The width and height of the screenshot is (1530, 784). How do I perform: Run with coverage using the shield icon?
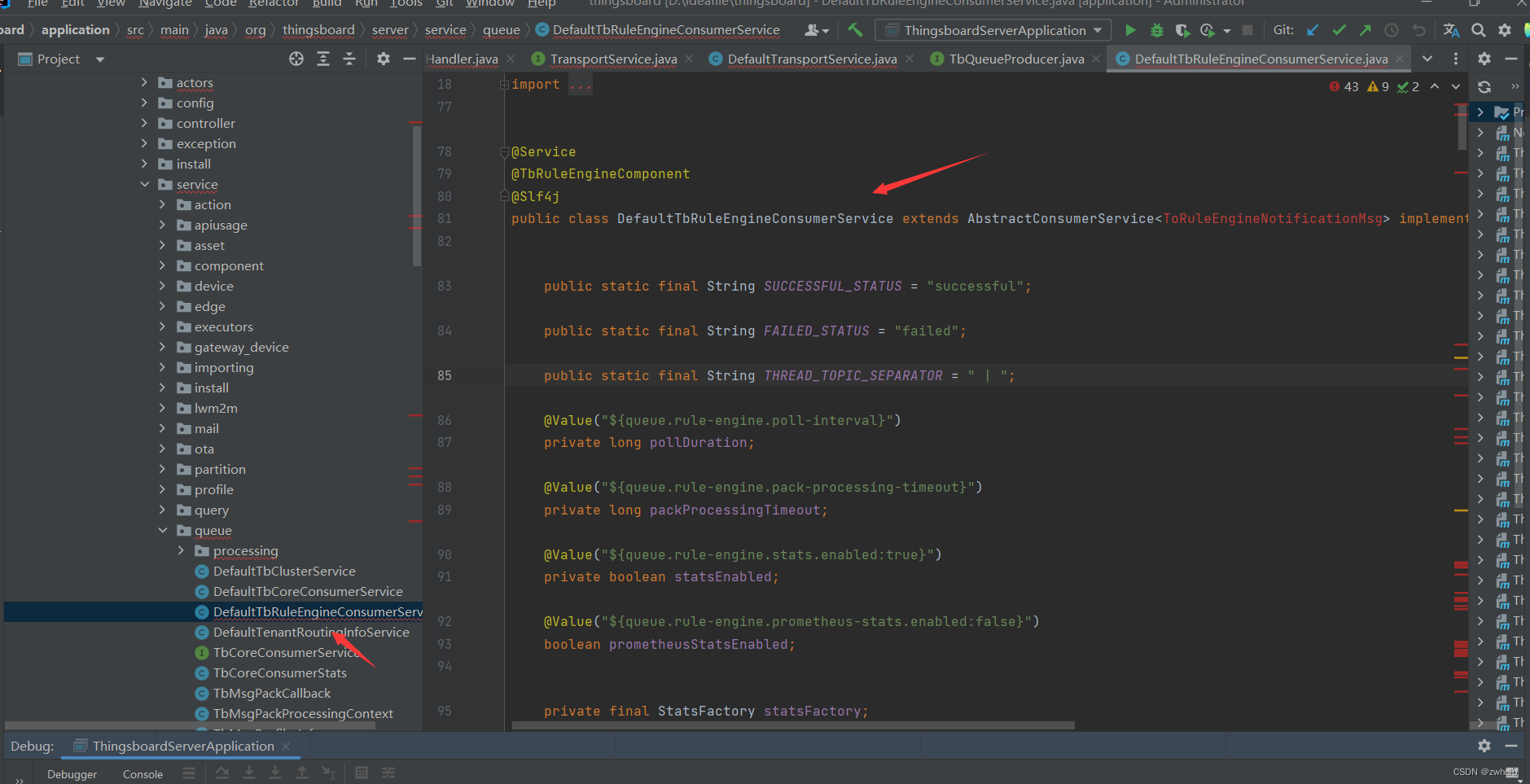[1182, 30]
